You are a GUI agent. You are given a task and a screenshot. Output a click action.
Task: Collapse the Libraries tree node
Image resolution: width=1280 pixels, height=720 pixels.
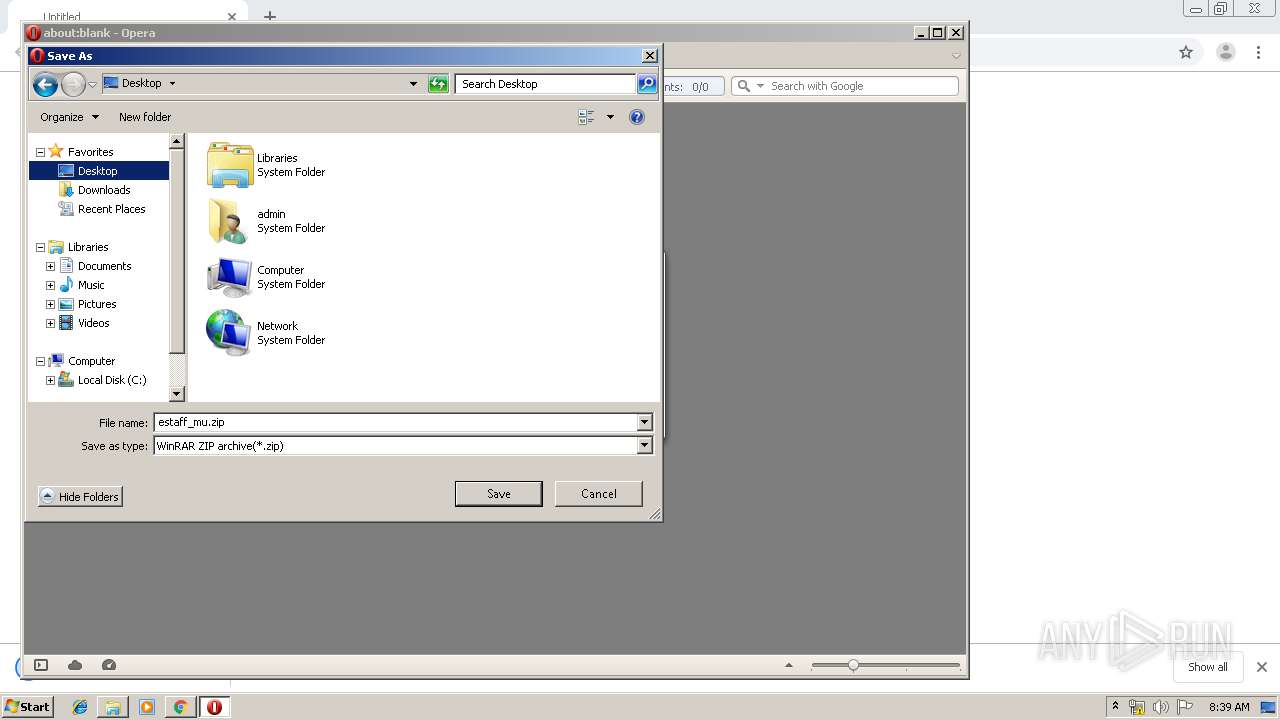click(x=41, y=247)
